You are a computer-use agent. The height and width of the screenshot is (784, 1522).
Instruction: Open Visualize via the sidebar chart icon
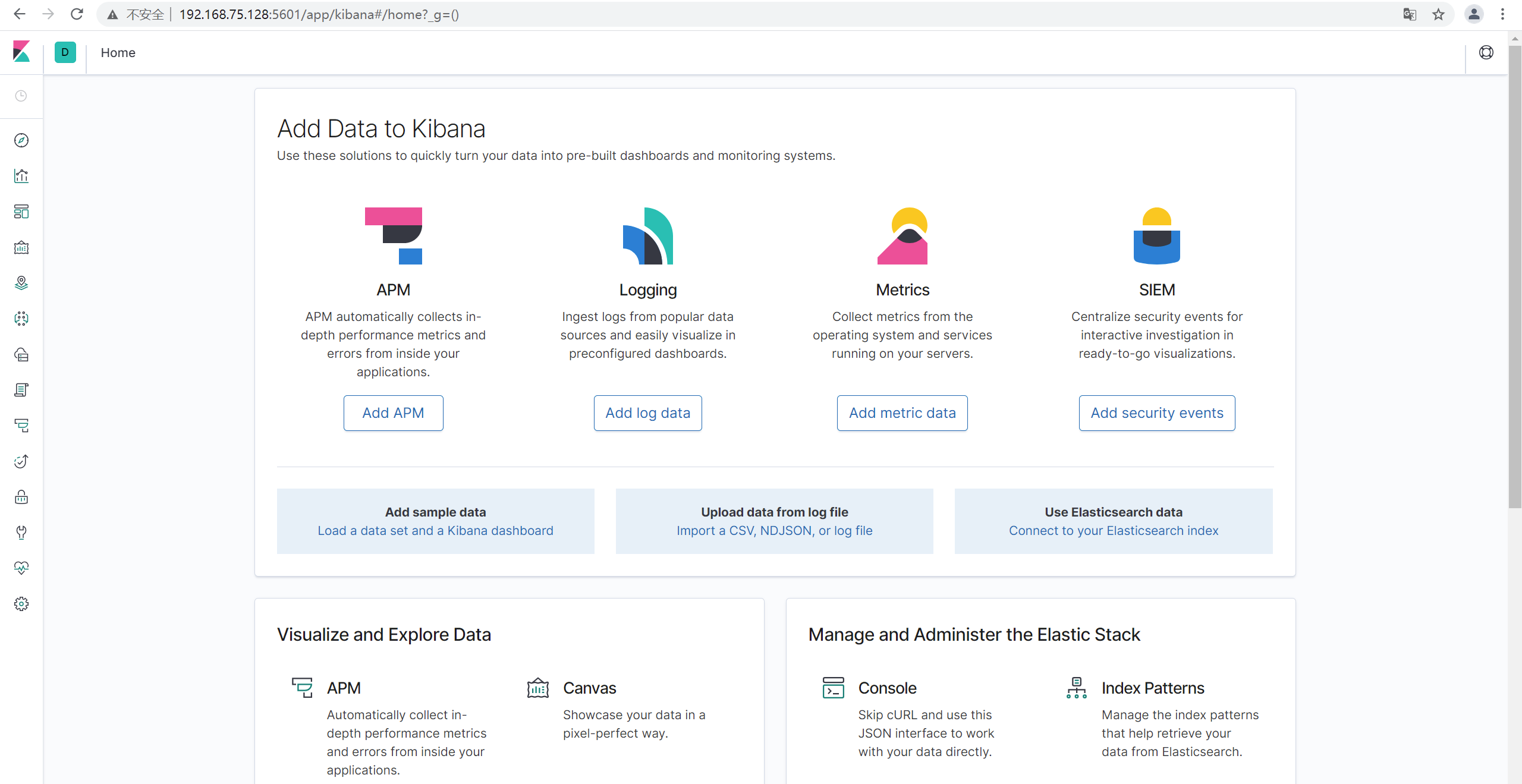(x=21, y=176)
